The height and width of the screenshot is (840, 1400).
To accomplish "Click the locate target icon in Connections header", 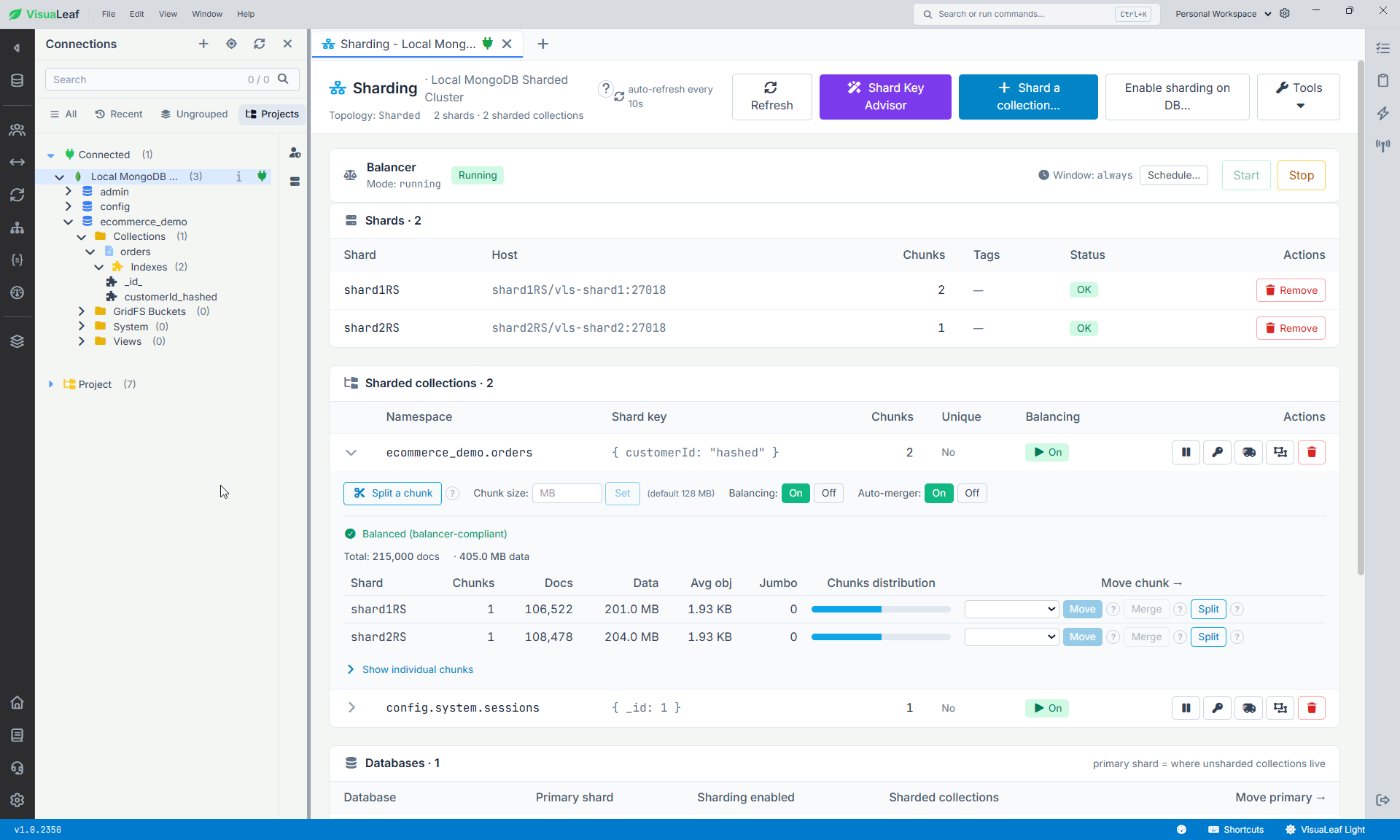I will (231, 44).
